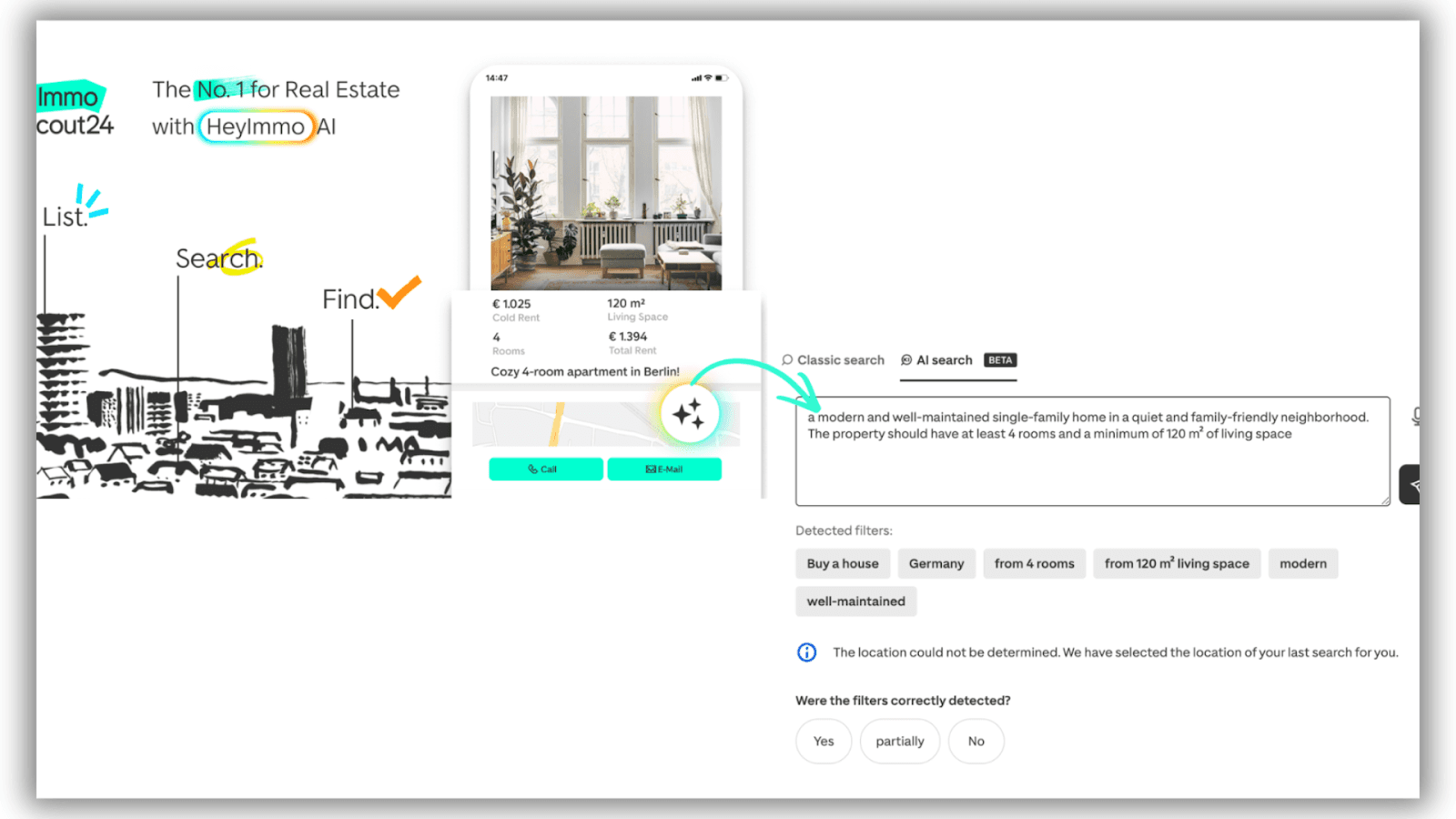Click the info icon beside location notice
Screen dimensions: 1456x819
806,652
